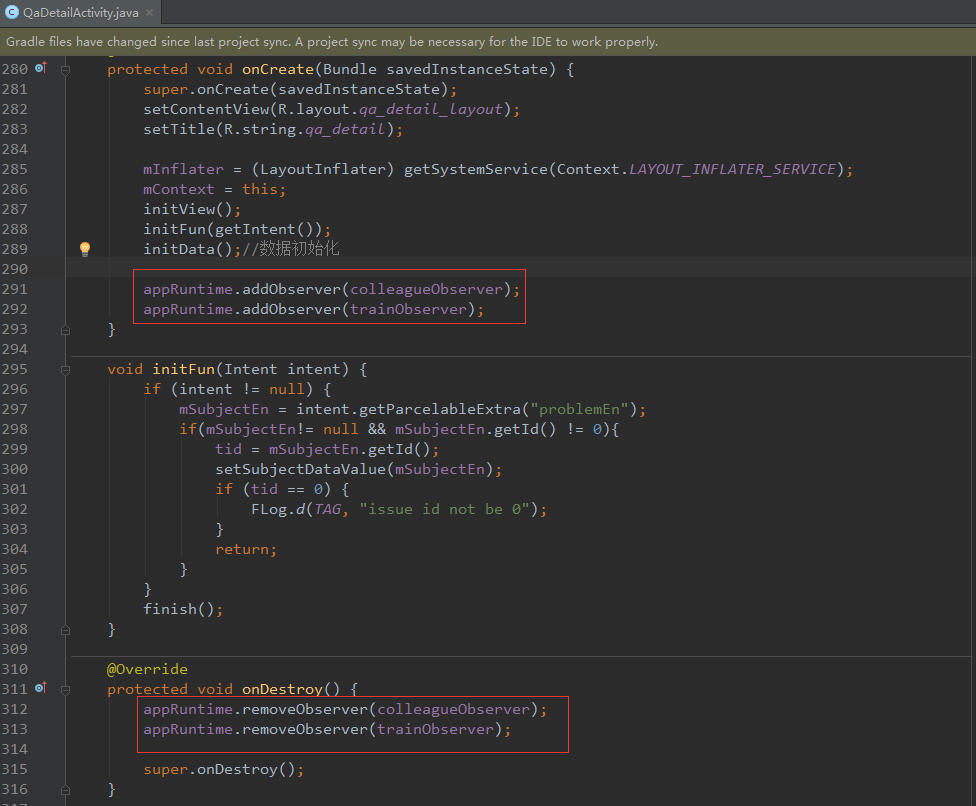Collapse the onCreate method fold marker
The height and width of the screenshot is (806, 976).
click(66, 69)
